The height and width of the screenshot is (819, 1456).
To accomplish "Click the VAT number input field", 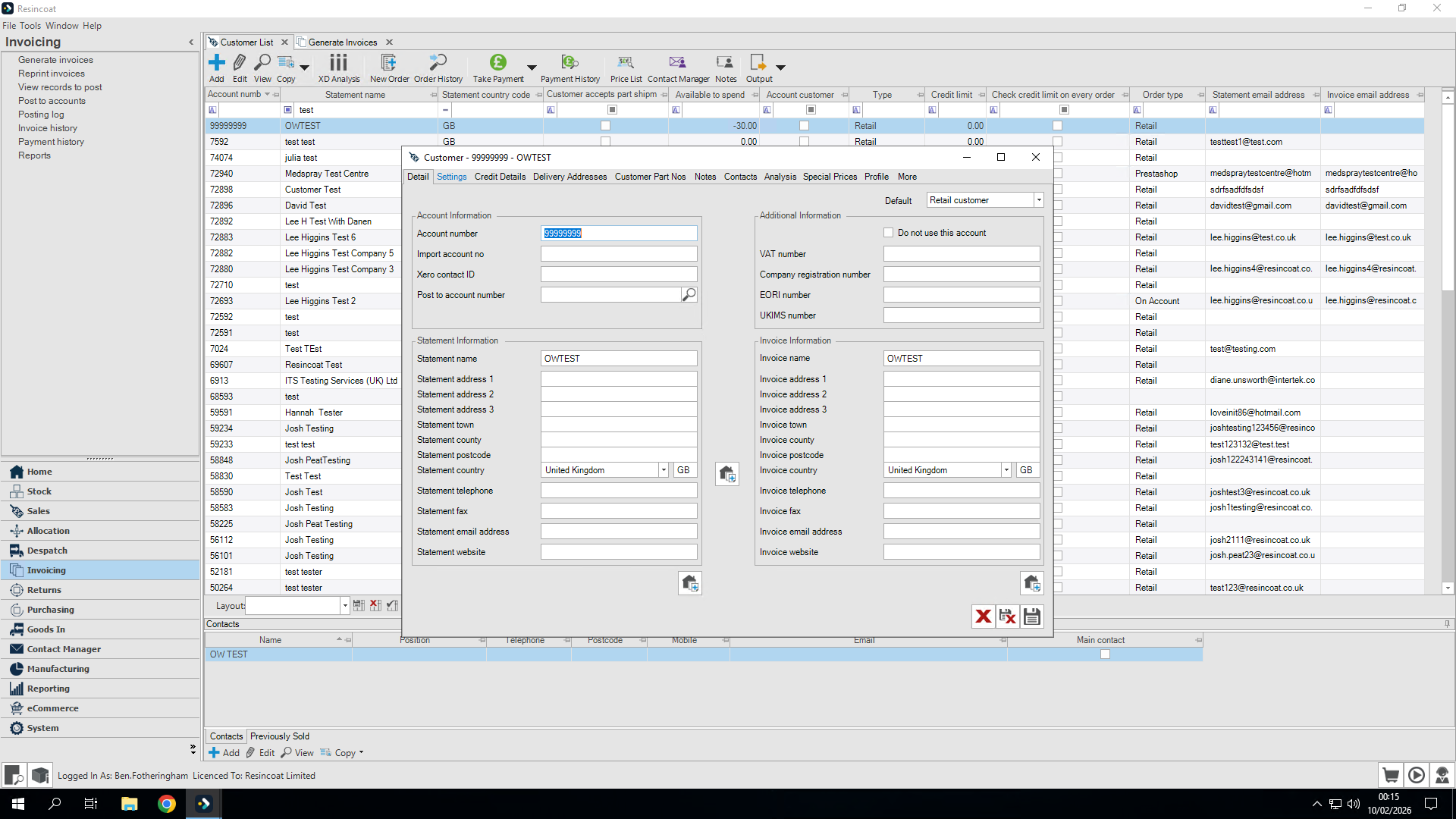I will click(961, 254).
